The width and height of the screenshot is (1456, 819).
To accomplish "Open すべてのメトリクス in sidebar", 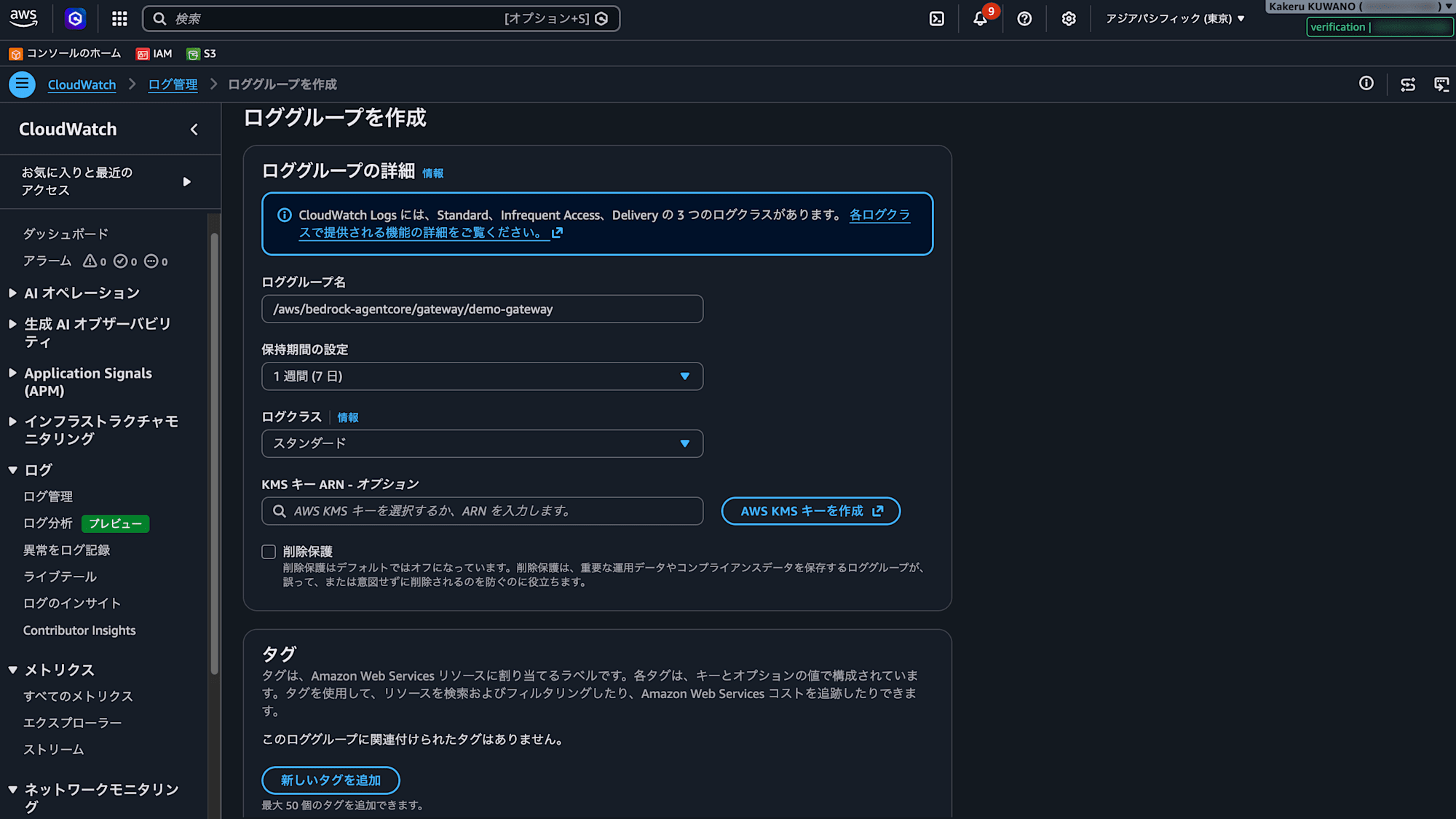I will [78, 697].
